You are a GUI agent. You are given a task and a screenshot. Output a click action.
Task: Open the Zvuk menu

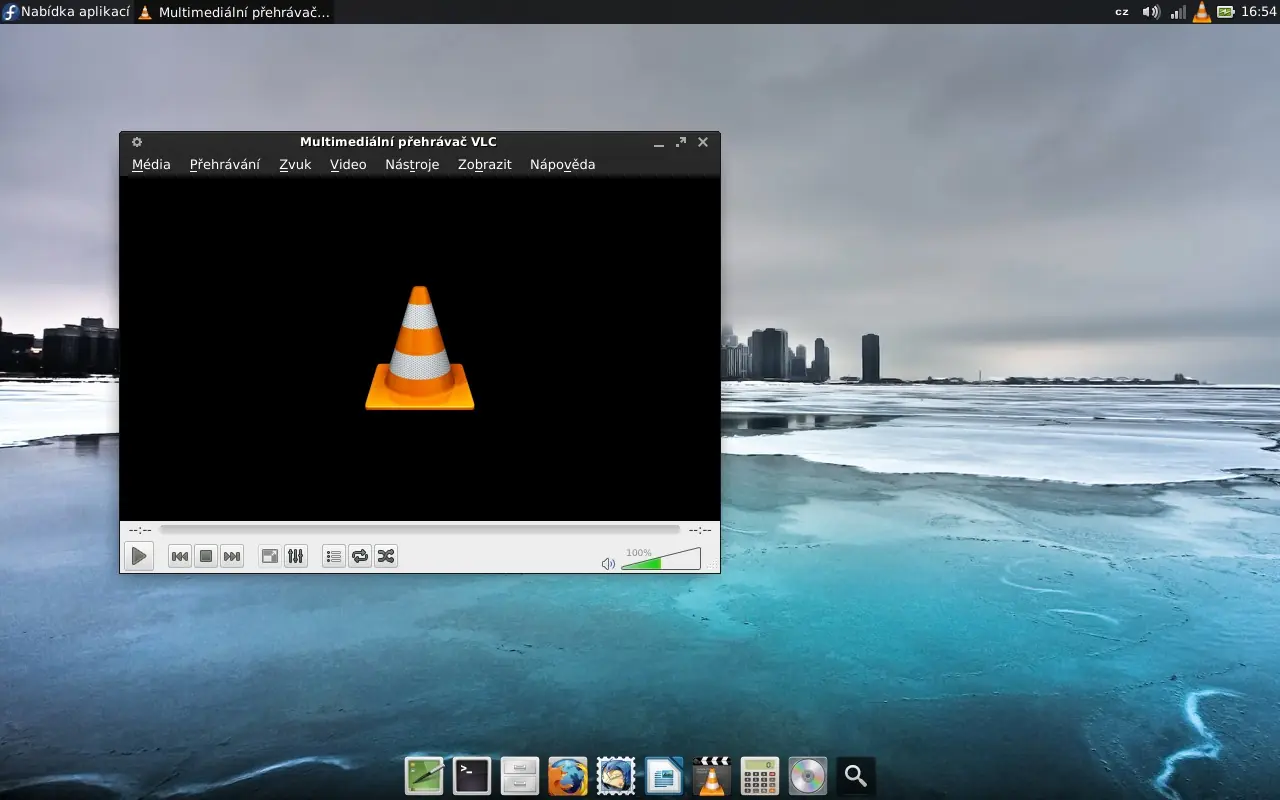click(295, 164)
